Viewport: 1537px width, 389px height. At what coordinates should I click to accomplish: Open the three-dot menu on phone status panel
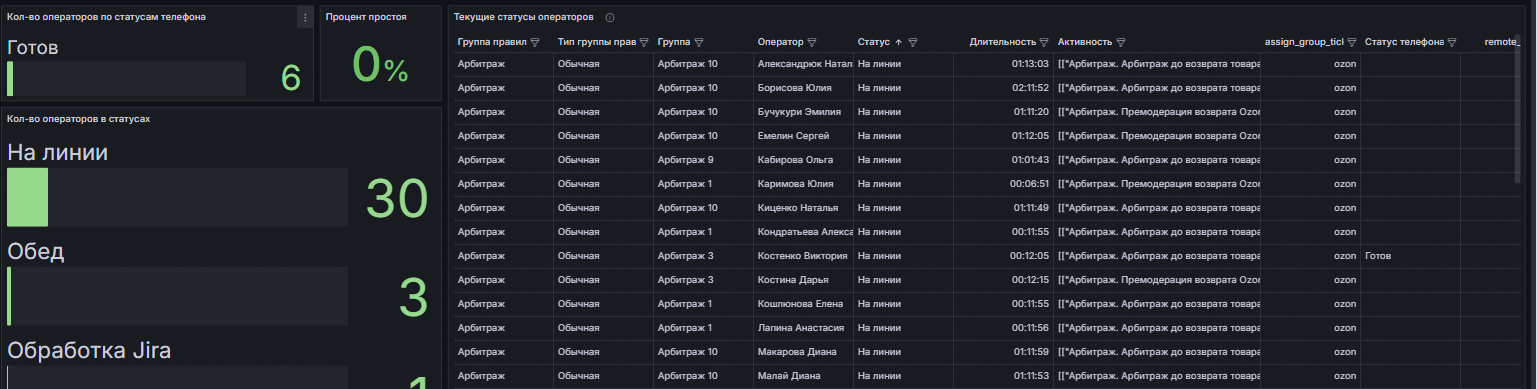(304, 18)
